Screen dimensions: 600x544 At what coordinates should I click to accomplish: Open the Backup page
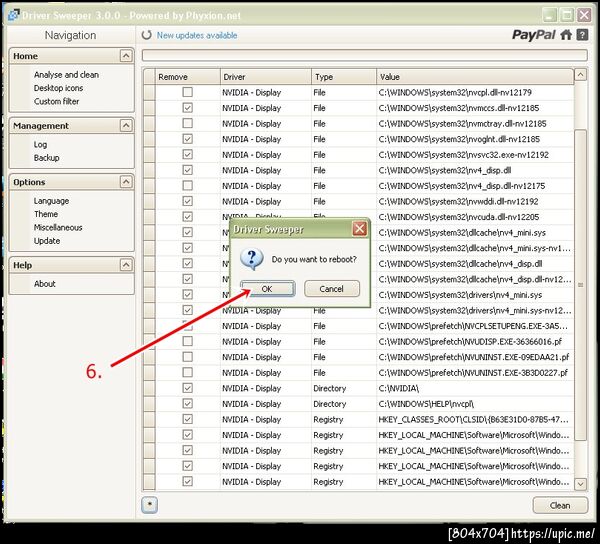click(46, 158)
